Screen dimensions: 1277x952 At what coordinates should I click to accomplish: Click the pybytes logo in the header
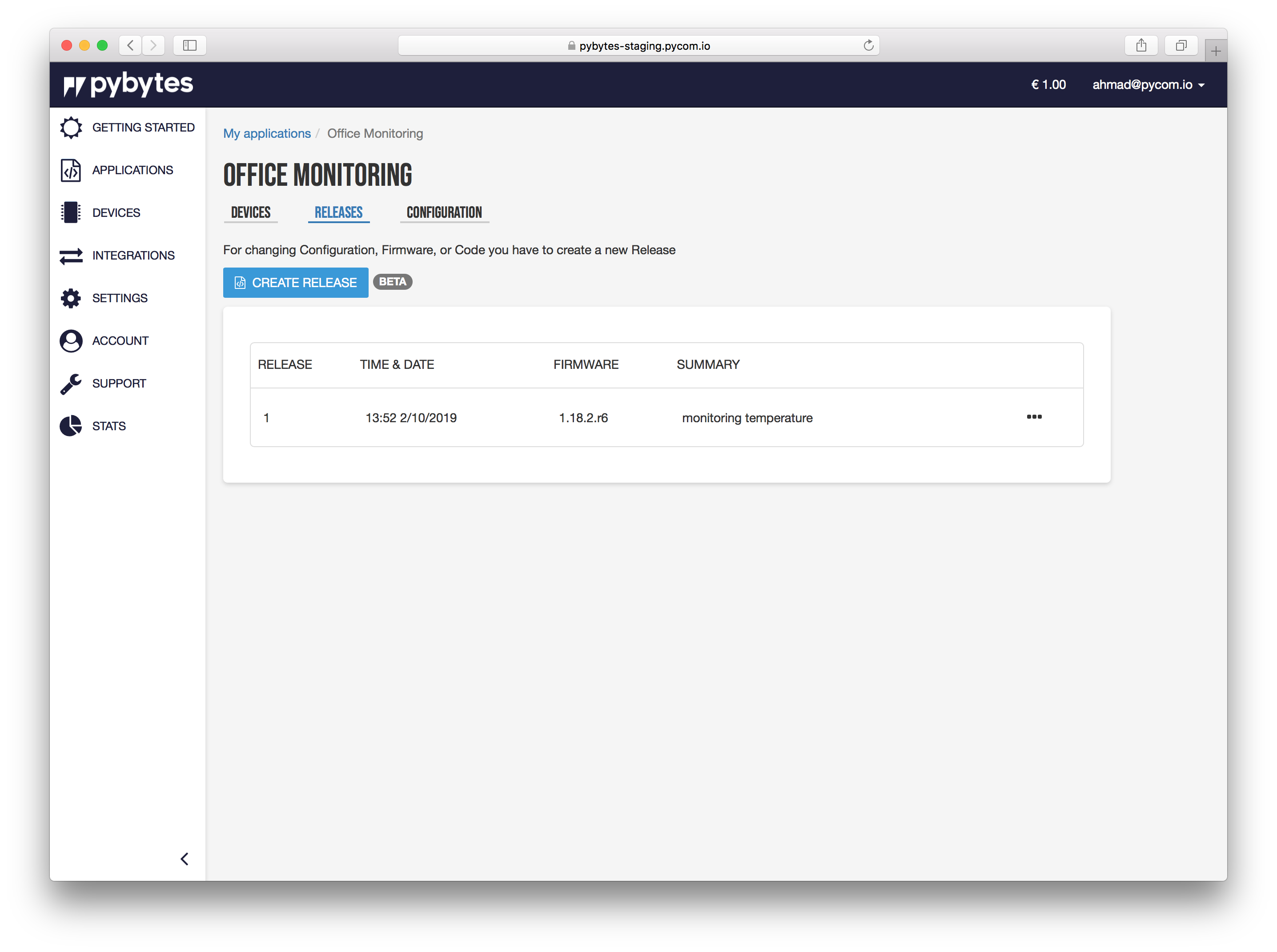click(129, 85)
